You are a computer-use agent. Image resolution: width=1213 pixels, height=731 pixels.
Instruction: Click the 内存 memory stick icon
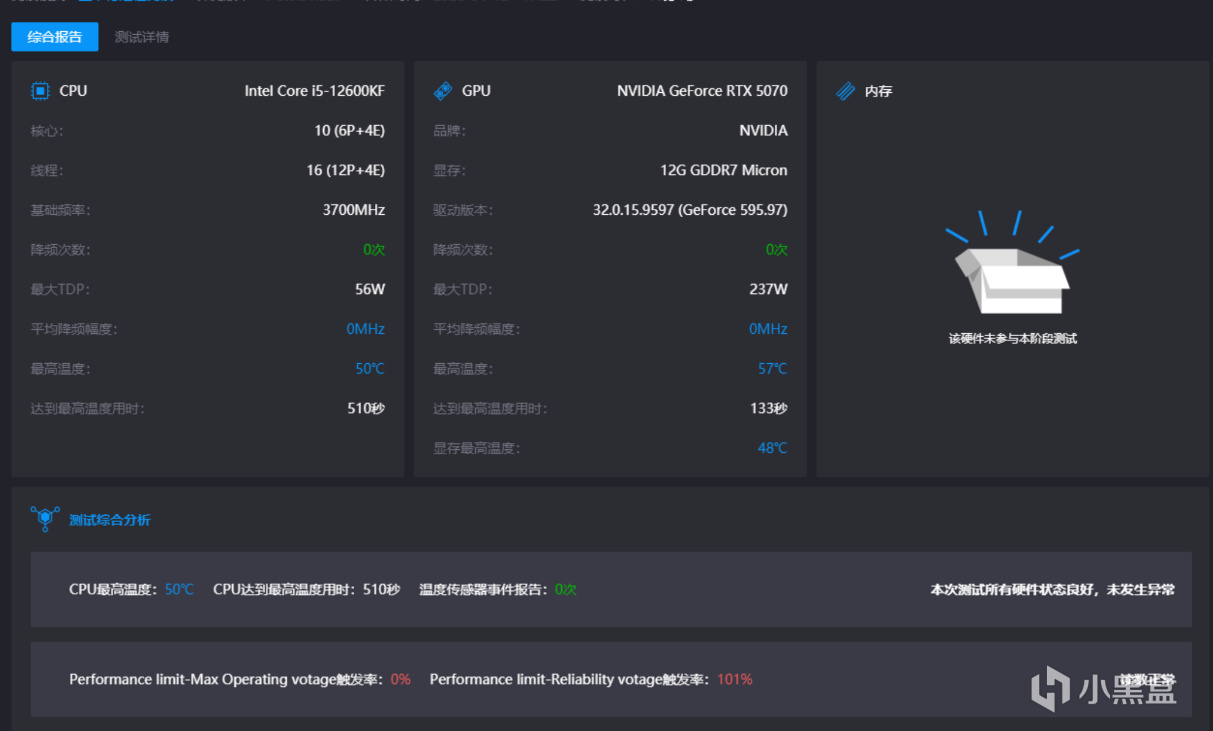coord(846,91)
